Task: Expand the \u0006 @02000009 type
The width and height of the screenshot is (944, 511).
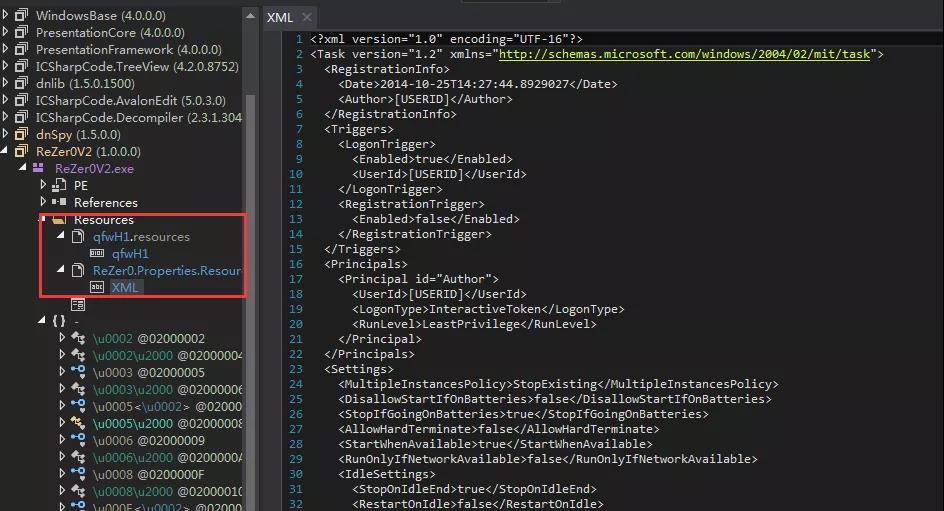Action: 62,440
